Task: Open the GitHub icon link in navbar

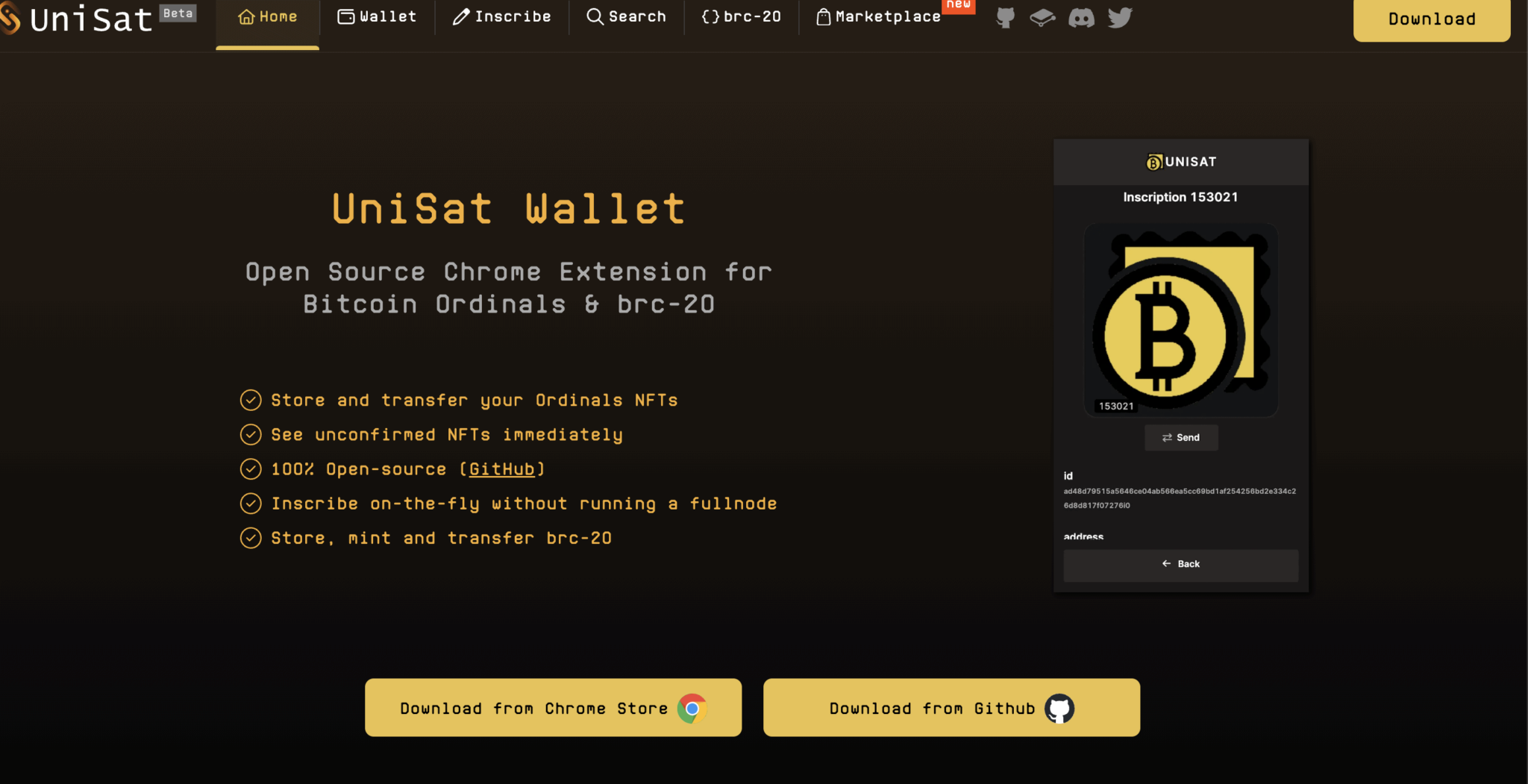Action: point(1006,17)
